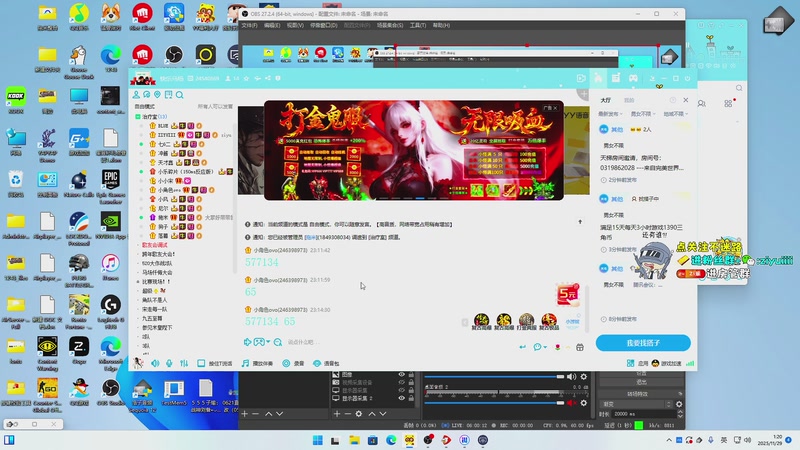
Task: Click the share icon in YY title bar
Action: (268, 78)
